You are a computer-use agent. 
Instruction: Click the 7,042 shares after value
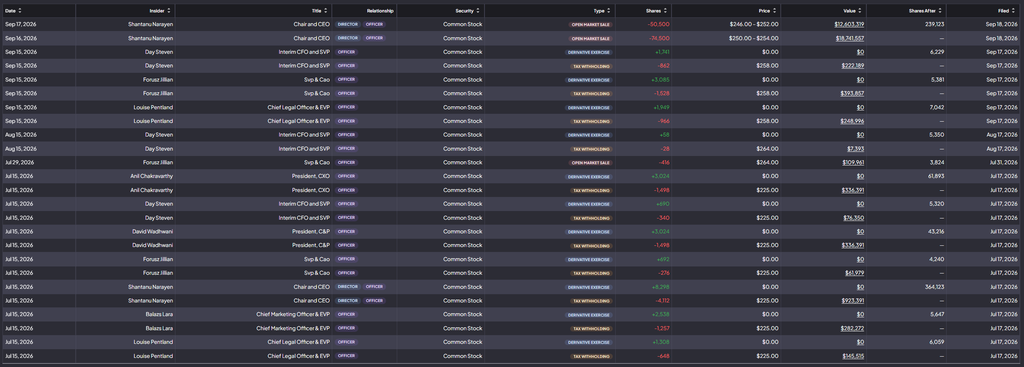[x=936, y=107]
